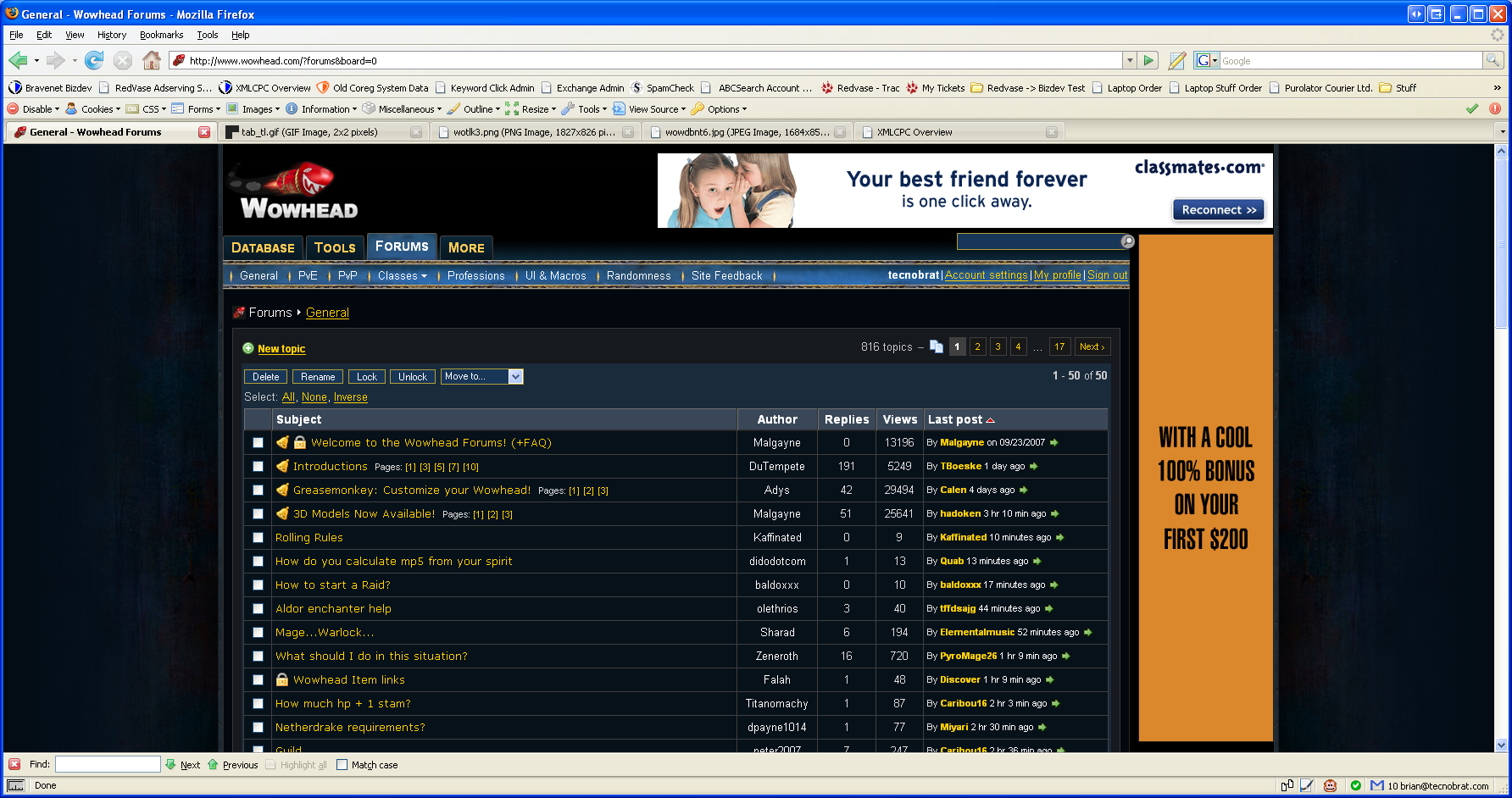Click the Wowhead logo
The height and width of the screenshot is (798, 1512).
point(293,191)
